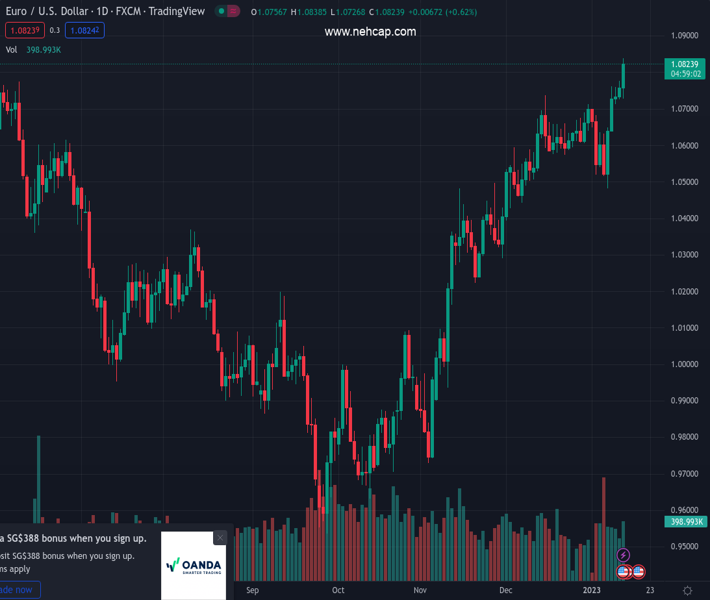
Task: Click the 2023 label on time axis
Action: click(594, 590)
